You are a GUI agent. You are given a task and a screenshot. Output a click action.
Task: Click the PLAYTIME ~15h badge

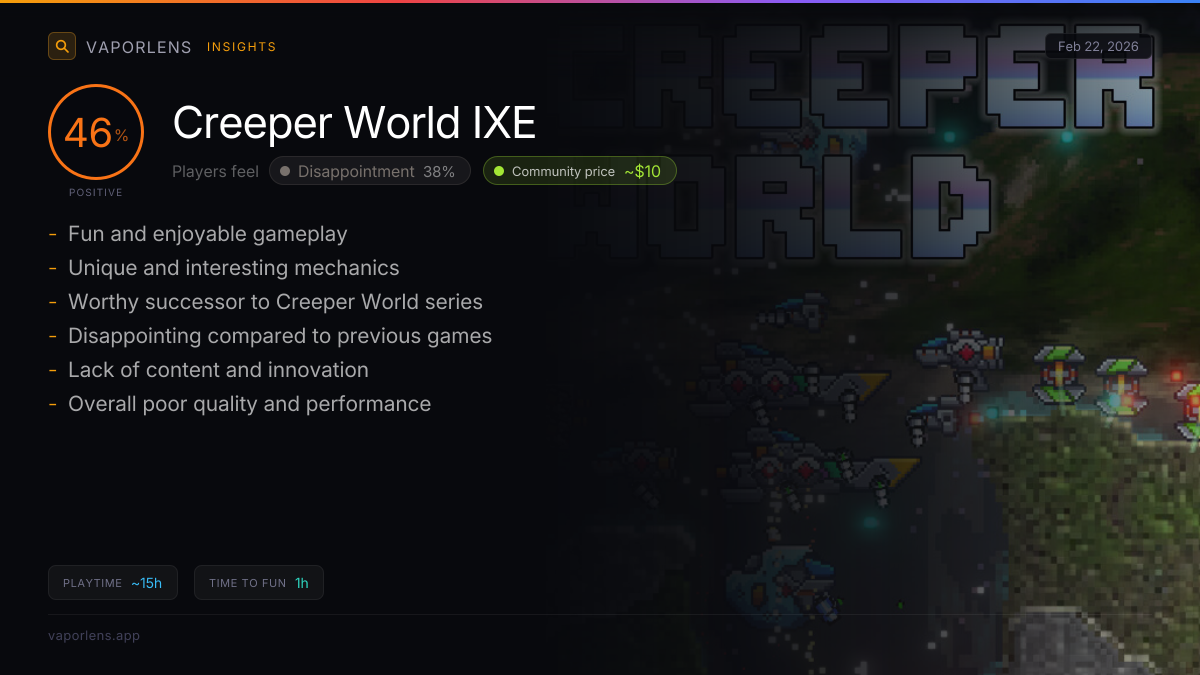[113, 583]
